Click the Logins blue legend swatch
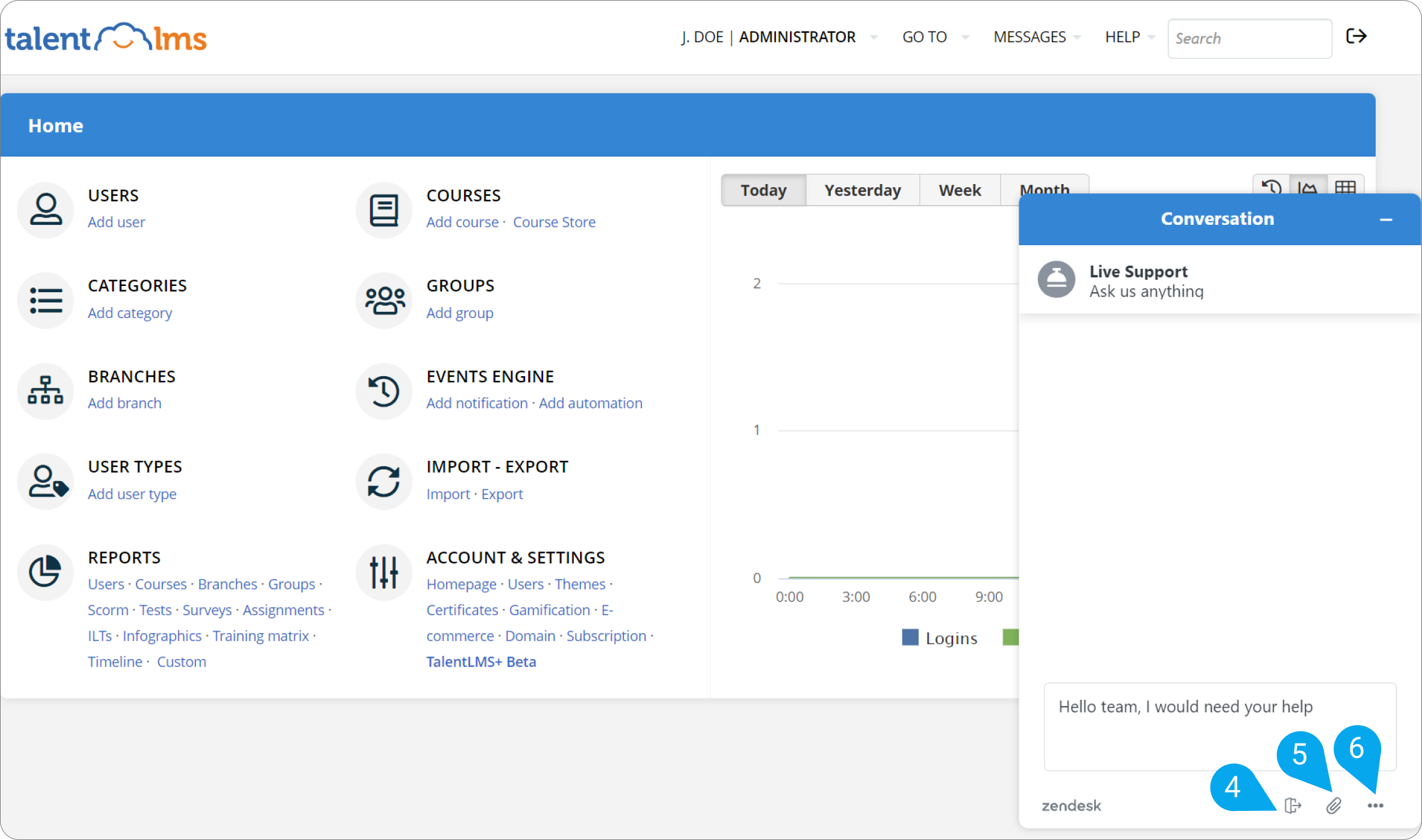The height and width of the screenshot is (840, 1422). pos(909,637)
